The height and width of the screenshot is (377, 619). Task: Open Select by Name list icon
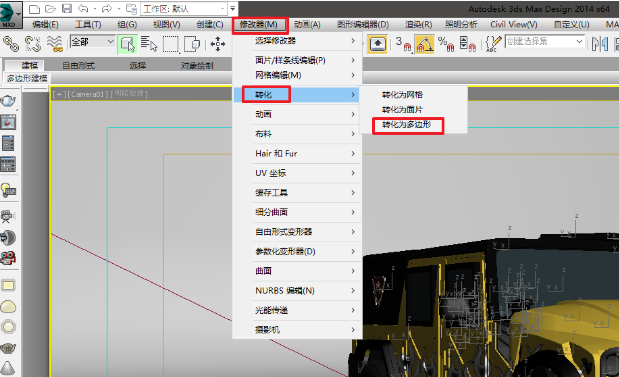coord(149,44)
